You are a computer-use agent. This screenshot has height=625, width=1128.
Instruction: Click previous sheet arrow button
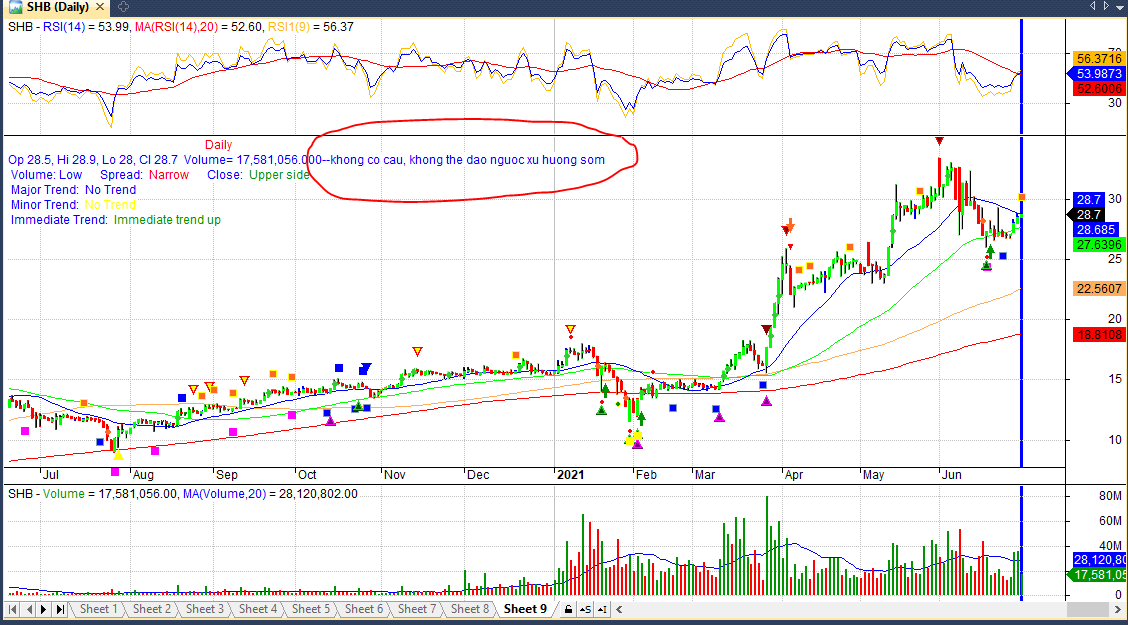29,609
